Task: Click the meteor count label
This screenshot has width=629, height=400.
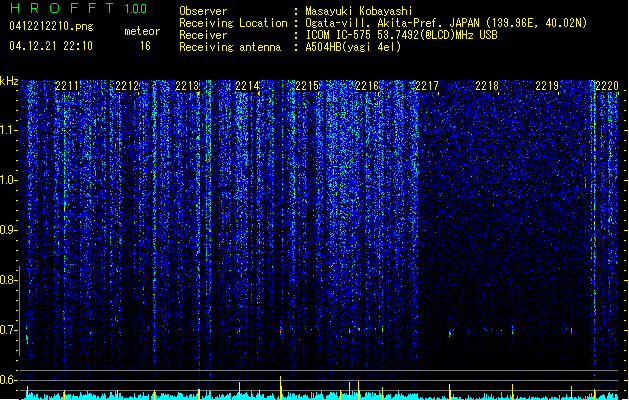Action: [x=142, y=31]
